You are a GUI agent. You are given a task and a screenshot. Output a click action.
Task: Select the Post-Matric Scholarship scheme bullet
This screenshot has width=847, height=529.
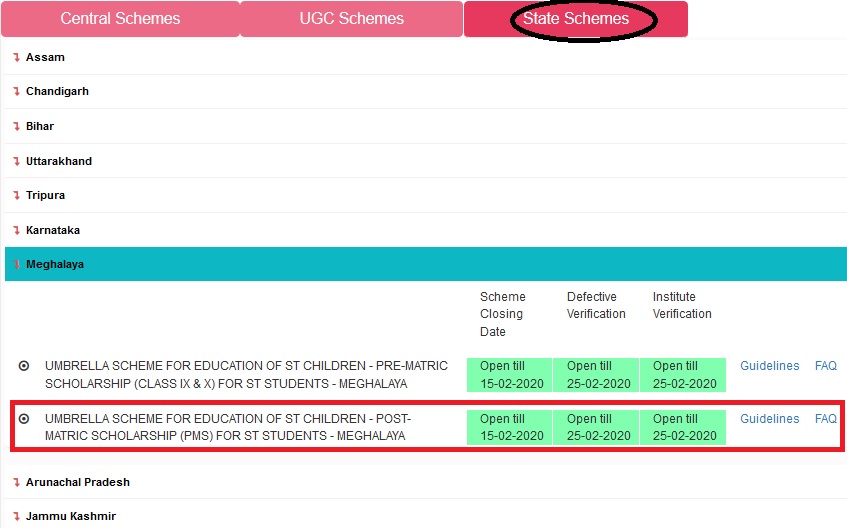24,419
